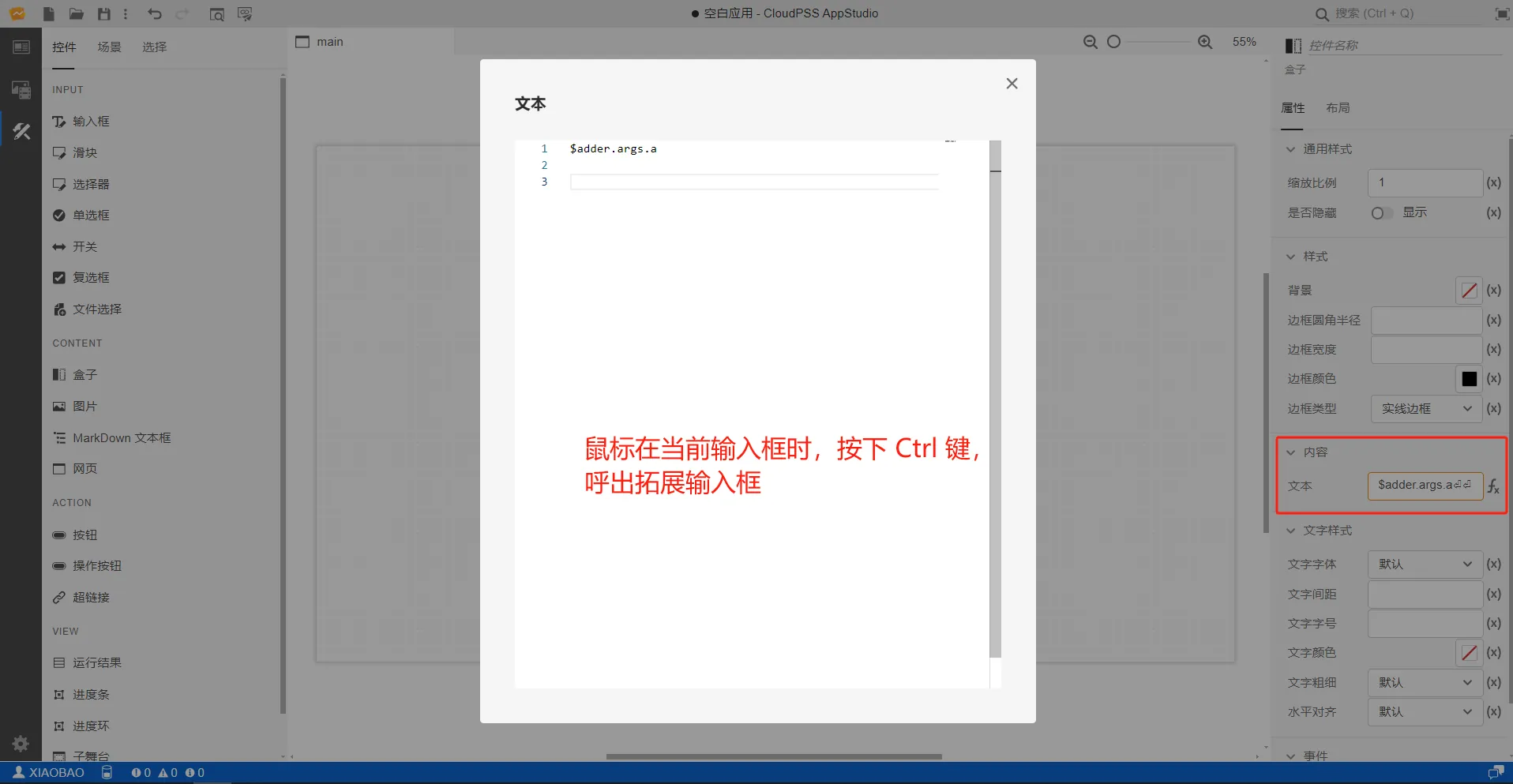Image resolution: width=1513 pixels, height=784 pixels.
Task: Toggle expression mode for 文字颜色
Action: click(x=1493, y=653)
